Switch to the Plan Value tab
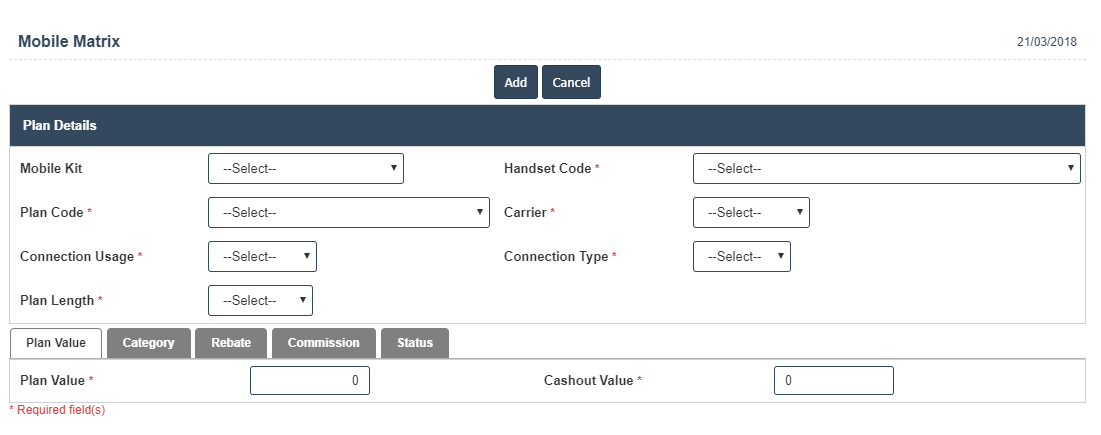 coord(55,343)
